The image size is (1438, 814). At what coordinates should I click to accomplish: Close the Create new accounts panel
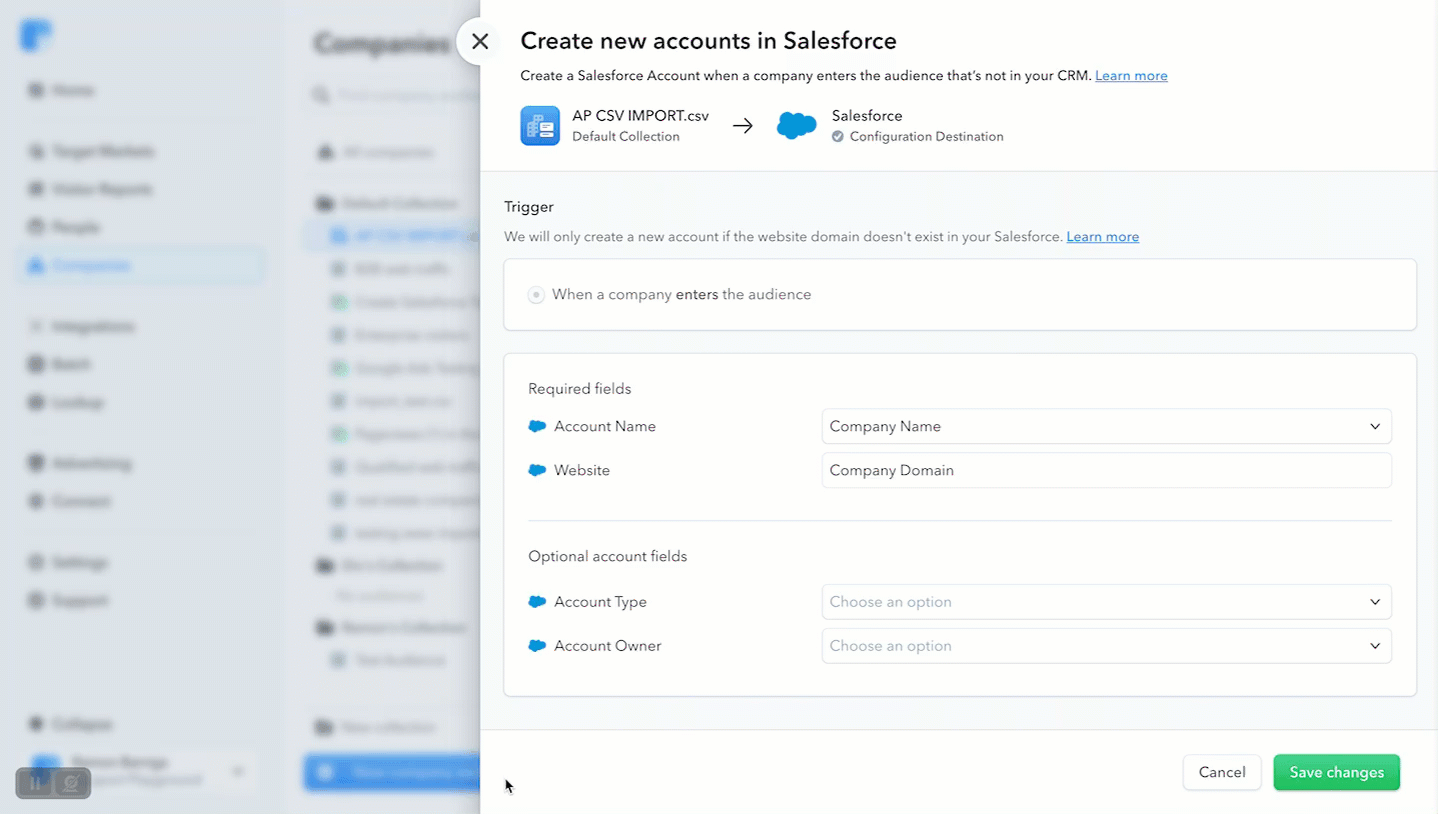coord(480,42)
